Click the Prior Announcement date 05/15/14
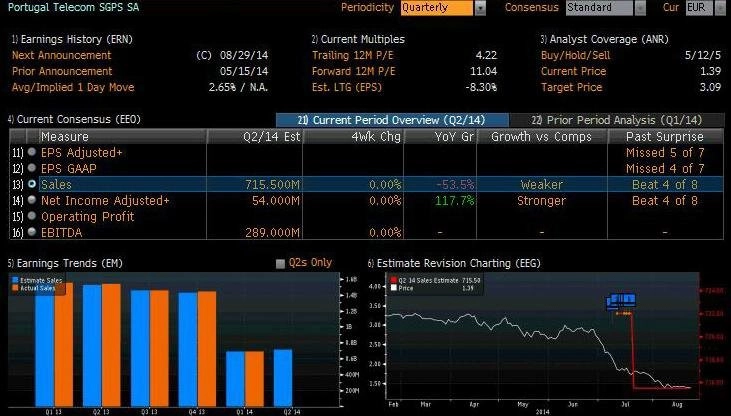731x416 pixels. click(x=244, y=71)
